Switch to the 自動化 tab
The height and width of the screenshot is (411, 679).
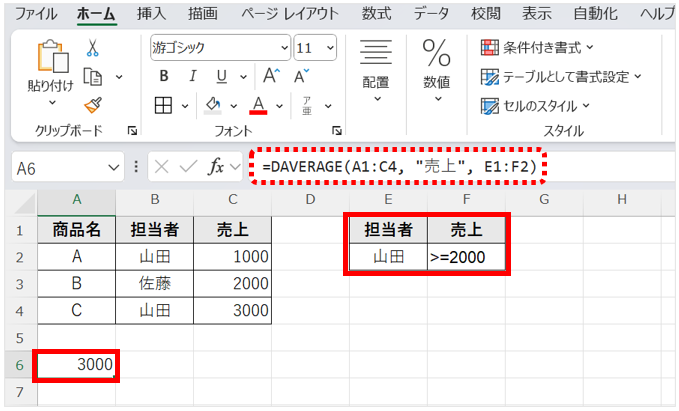point(595,14)
